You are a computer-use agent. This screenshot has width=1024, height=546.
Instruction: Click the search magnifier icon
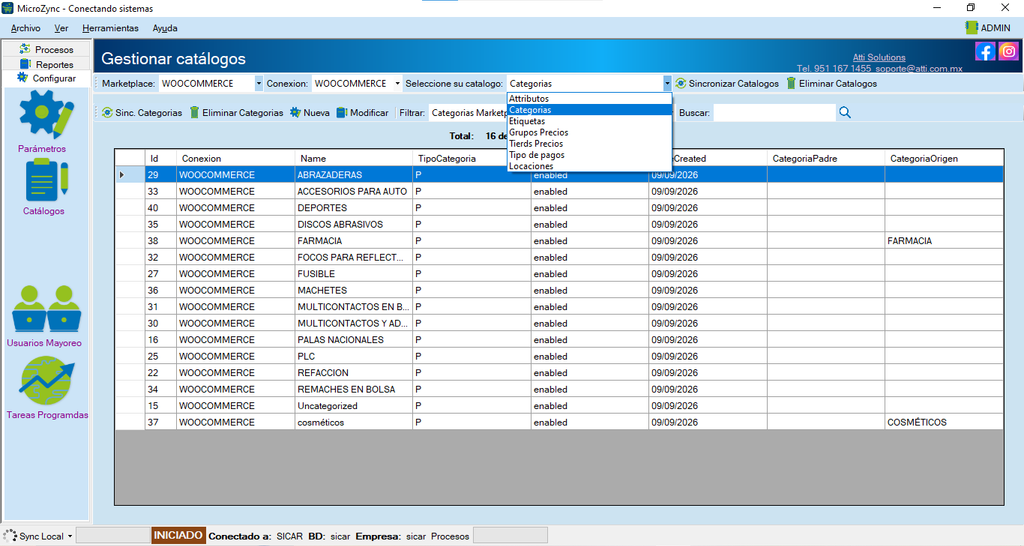click(x=845, y=112)
